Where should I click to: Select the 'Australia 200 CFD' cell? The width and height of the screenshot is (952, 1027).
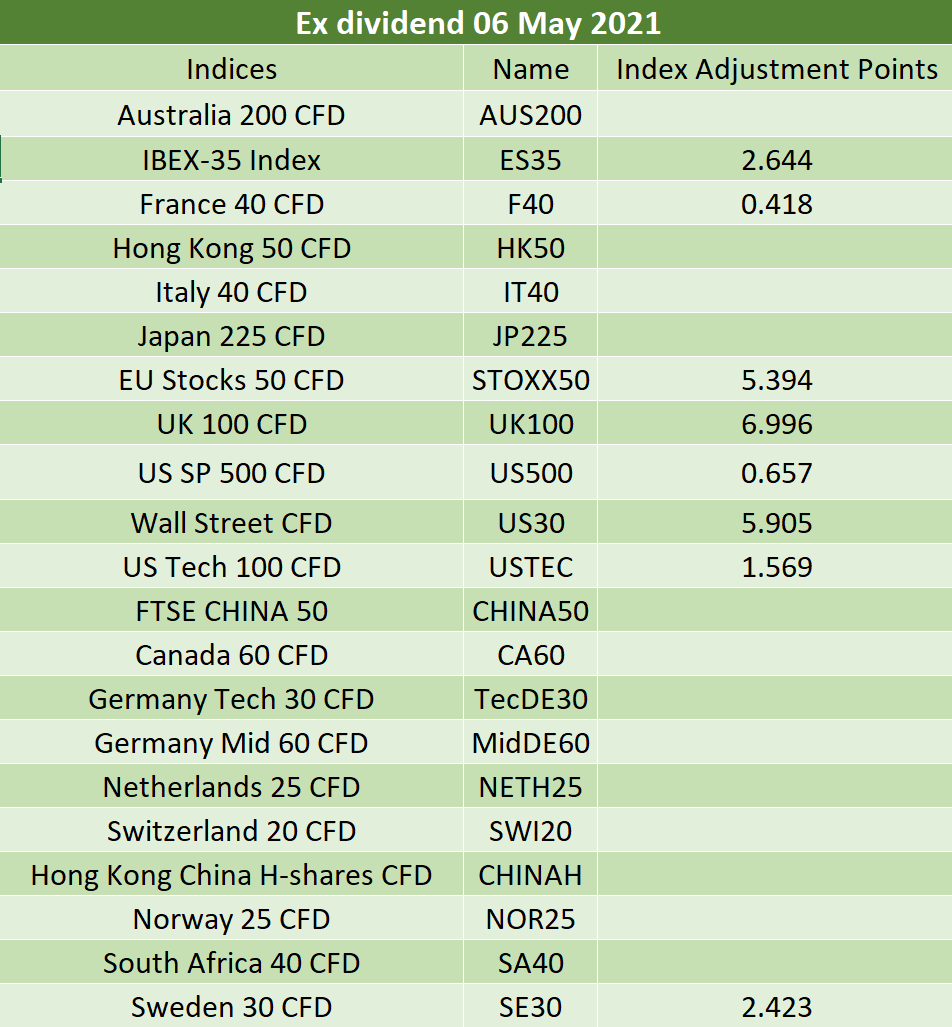tap(231, 114)
